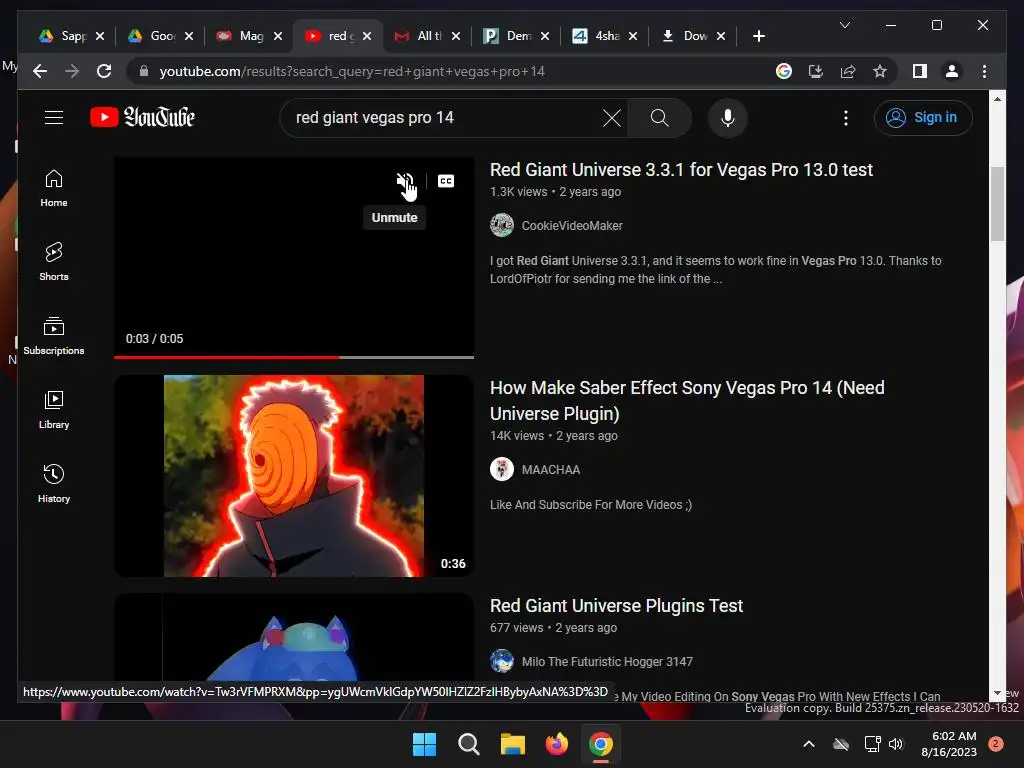Image resolution: width=1024 pixels, height=768 pixels.
Task: Open File Explorer from taskbar
Action: (x=513, y=744)
